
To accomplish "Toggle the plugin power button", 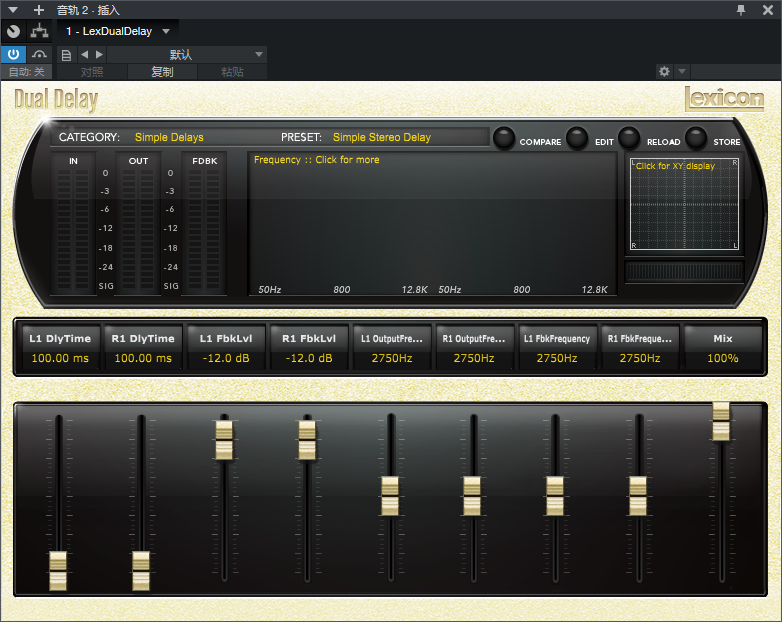I will coord(13,54).
